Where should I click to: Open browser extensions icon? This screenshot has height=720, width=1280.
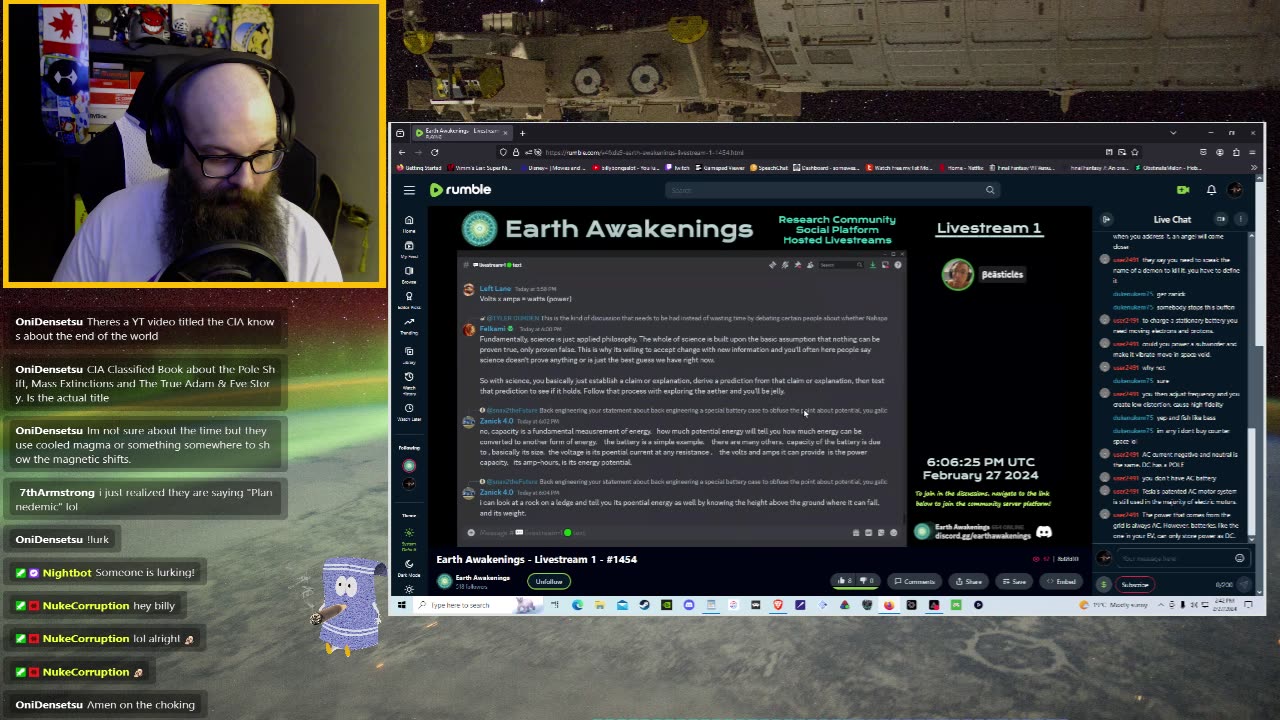coord(1236,152)
